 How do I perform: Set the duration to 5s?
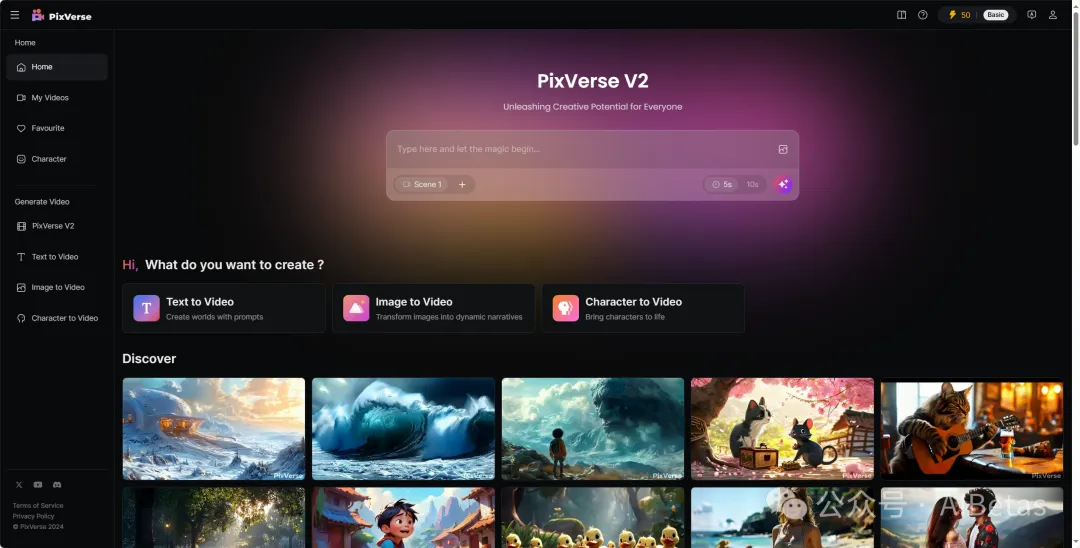721,185
